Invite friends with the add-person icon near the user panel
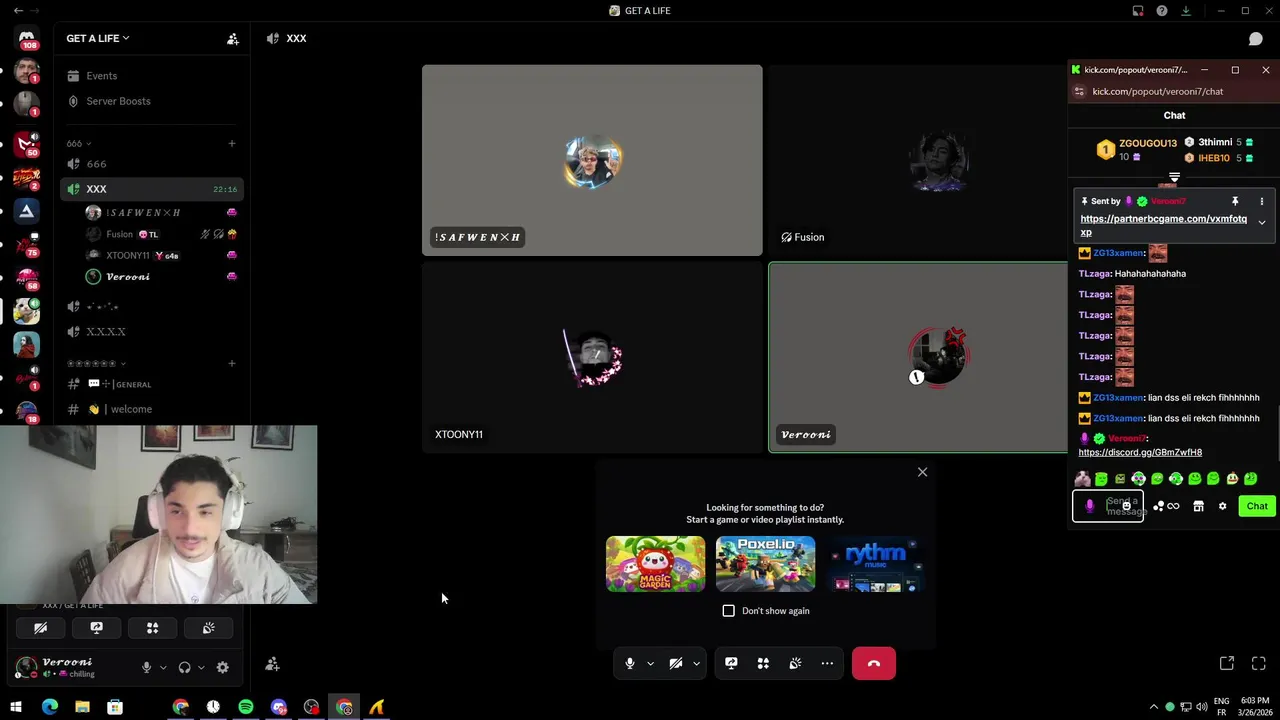Image resolution: width=1280 pixels, height=720 pixels. click(272, 664)
